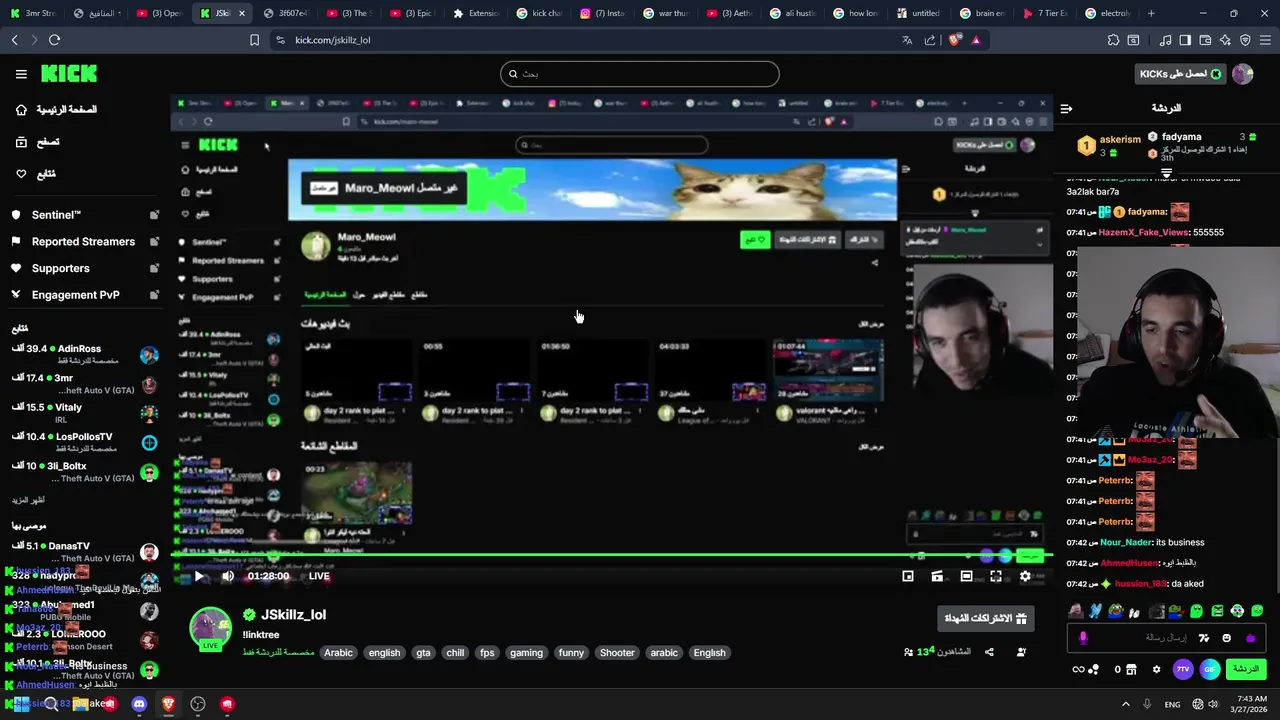Open the profile avatar menu

pos(1243,74)
